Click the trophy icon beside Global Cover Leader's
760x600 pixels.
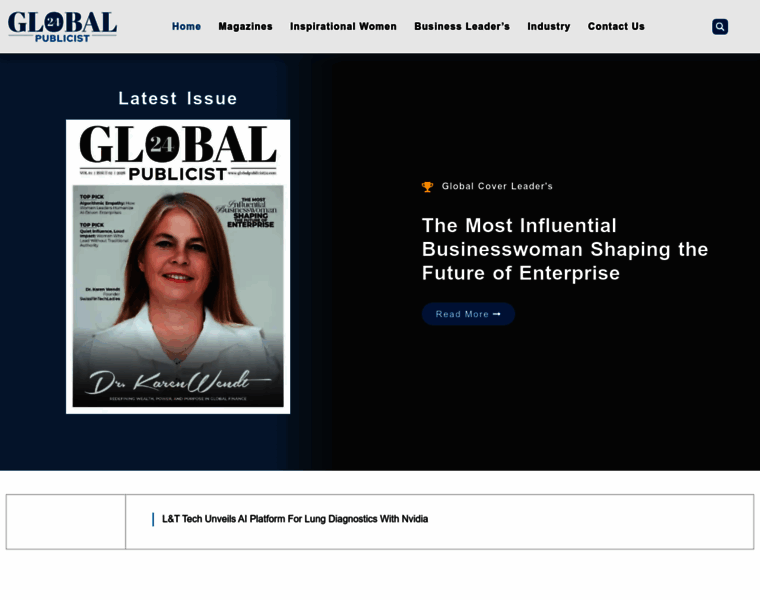(x=427, y=187)
